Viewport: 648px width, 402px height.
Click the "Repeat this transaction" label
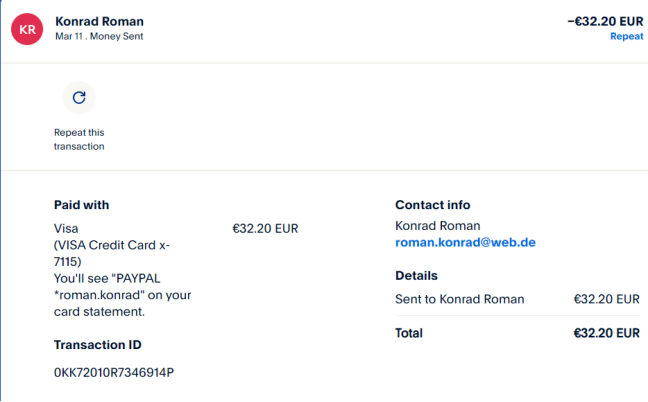click(79, 139)
